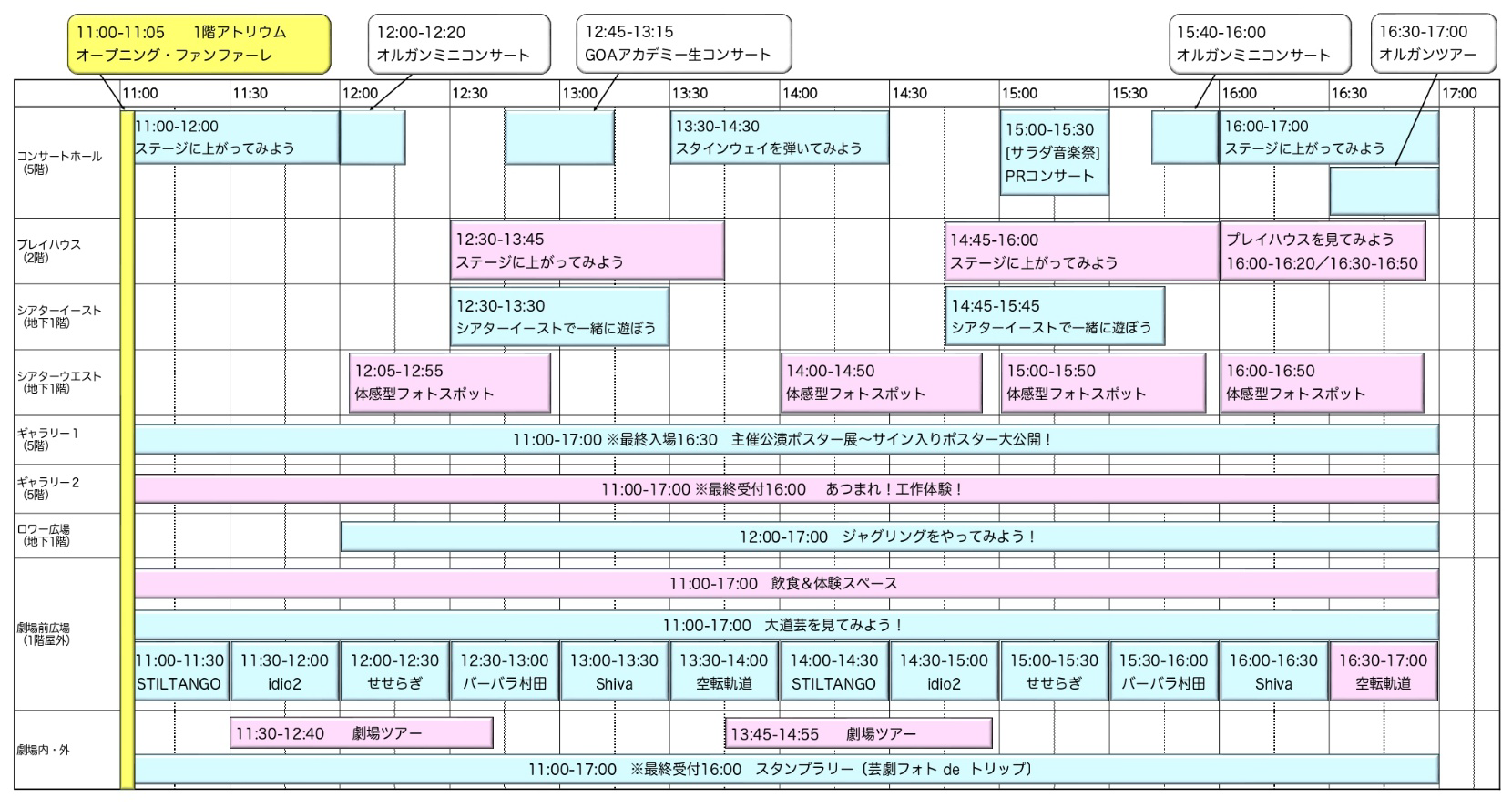Click the スタンプラリー bar at the bottom

click(x=786, y=770)
